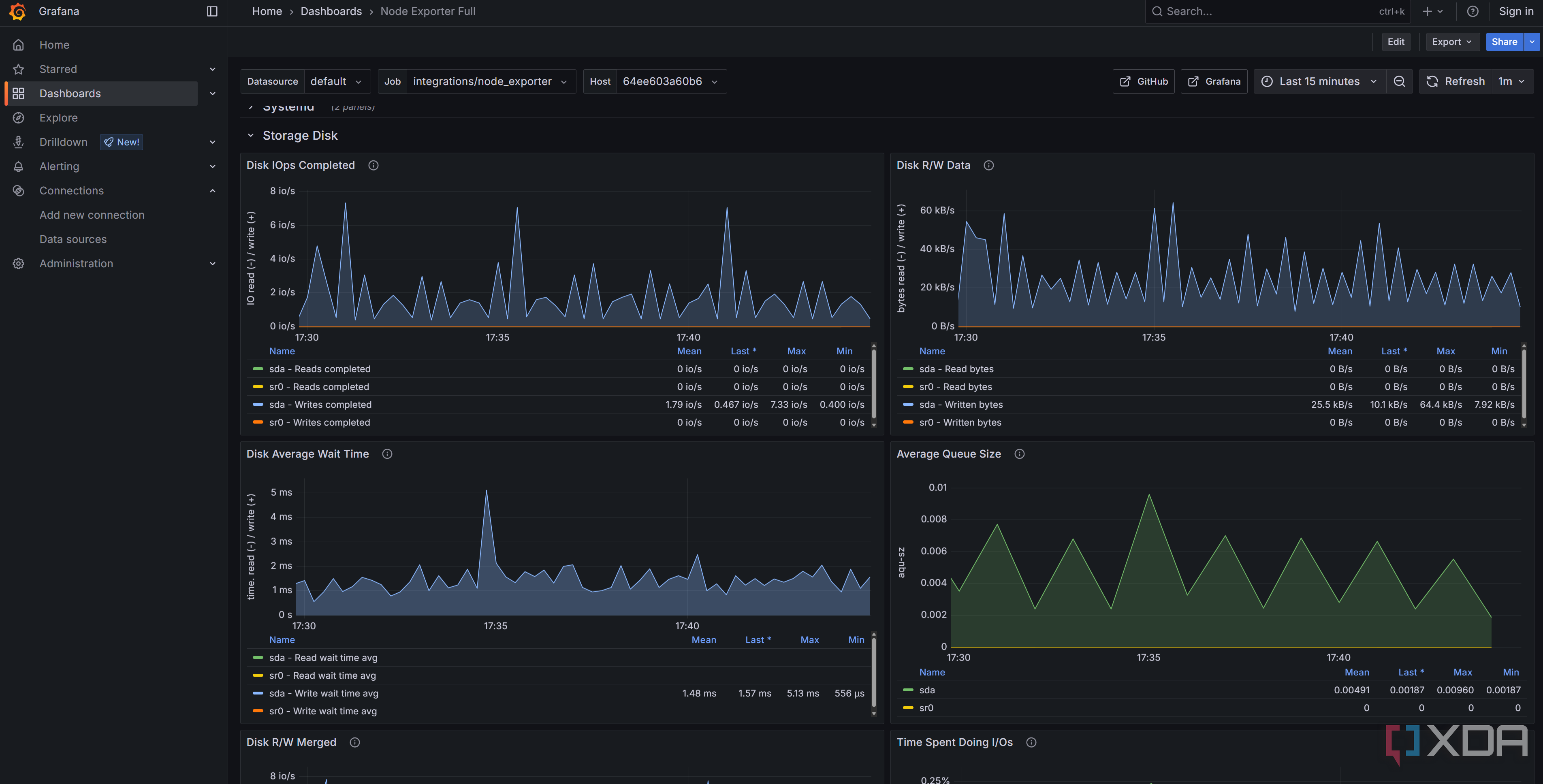Viewport: 1543px width, 784px height.
Task: Open Disk IOps Completed panel info icon
Action: pos(373,165)
